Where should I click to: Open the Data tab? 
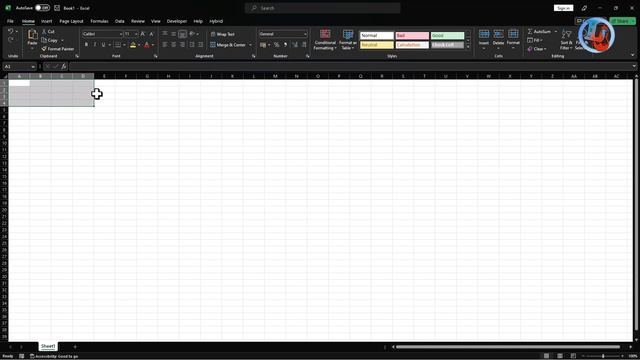pyautogui.click(x=120, y=21)
